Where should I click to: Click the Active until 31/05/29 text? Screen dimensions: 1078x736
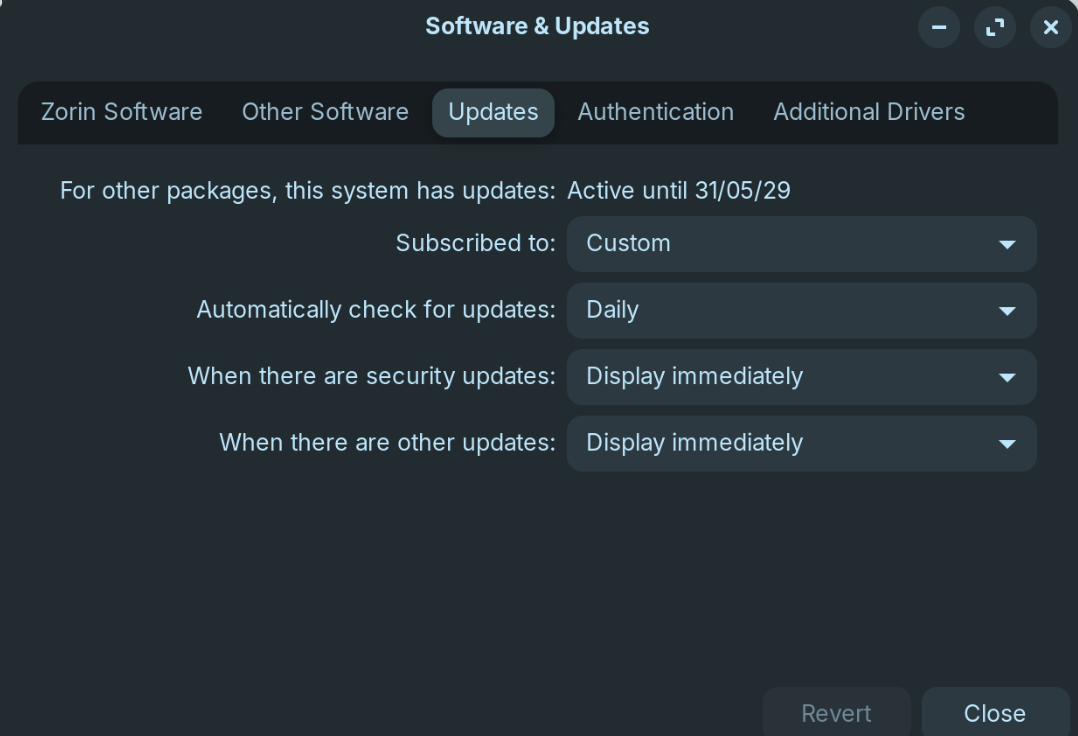click(678, 191)
